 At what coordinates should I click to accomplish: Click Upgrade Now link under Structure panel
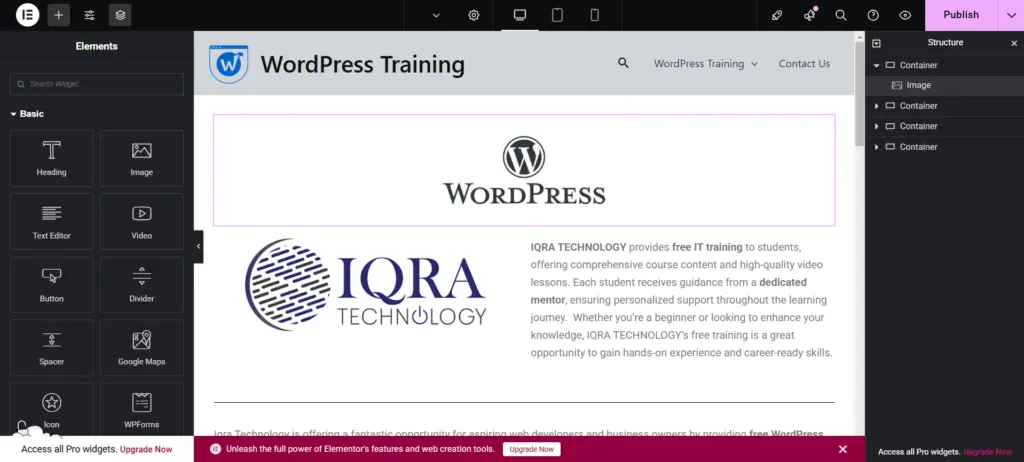pyautogui.click(x=987, y=452)
